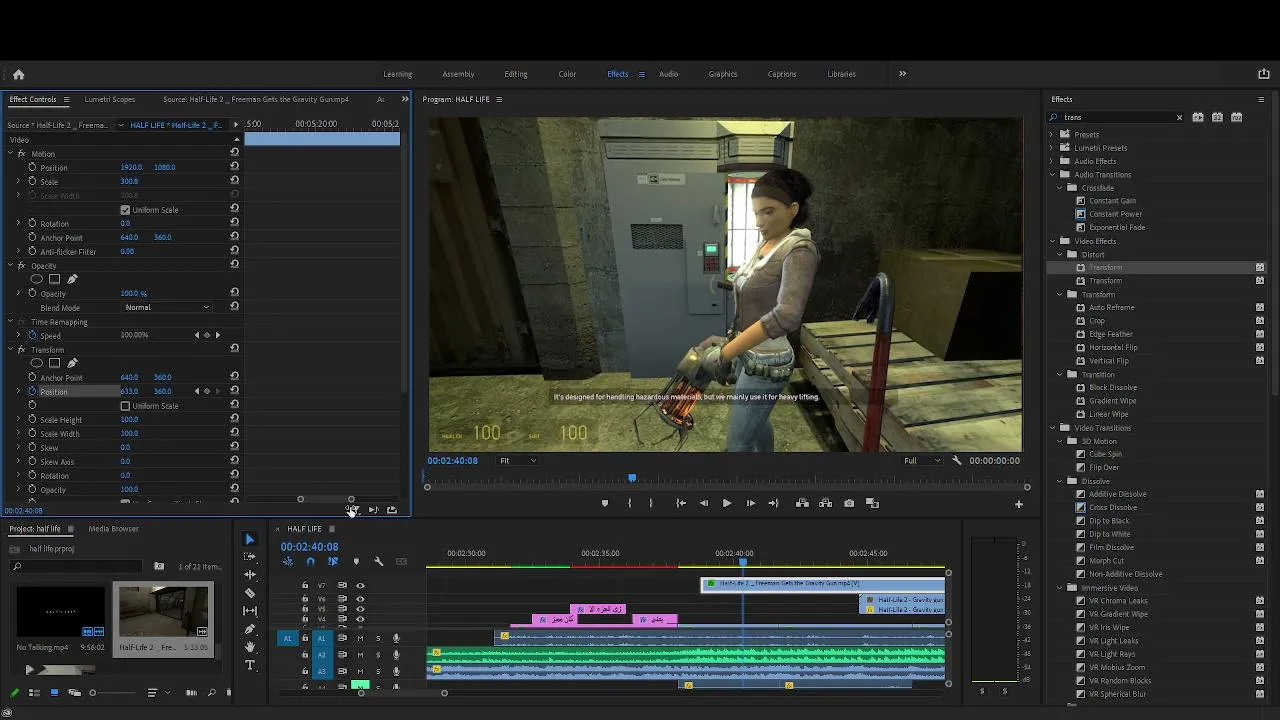
Task: Open the share/export icon at top right
Action: coord(1264,74)
